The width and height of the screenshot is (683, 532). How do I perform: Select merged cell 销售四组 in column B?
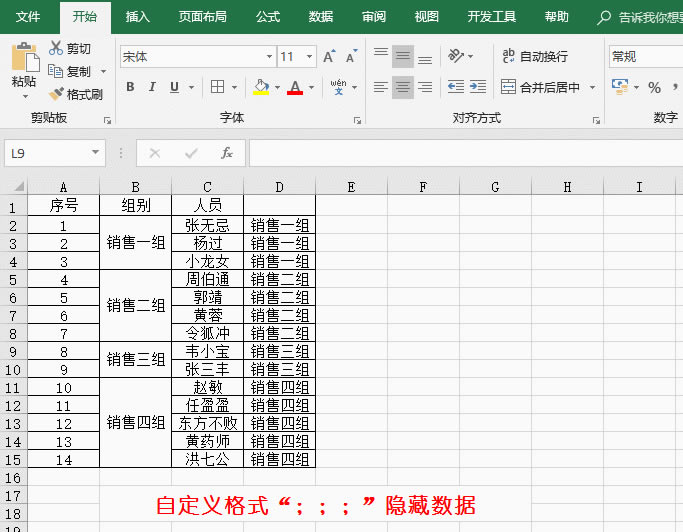(x=135, y=423)
